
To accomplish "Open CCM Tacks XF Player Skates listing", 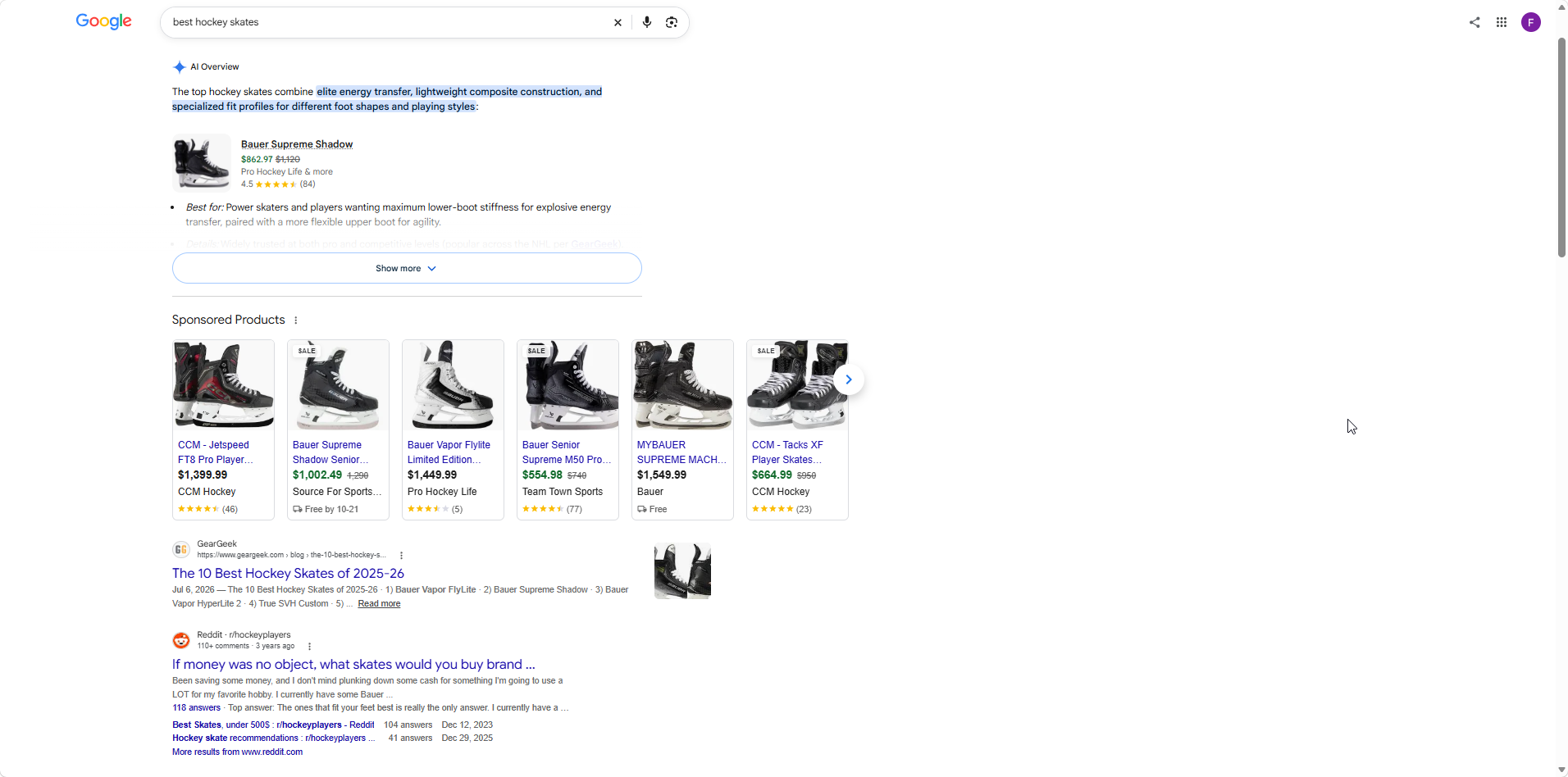I will pos(787,452).
